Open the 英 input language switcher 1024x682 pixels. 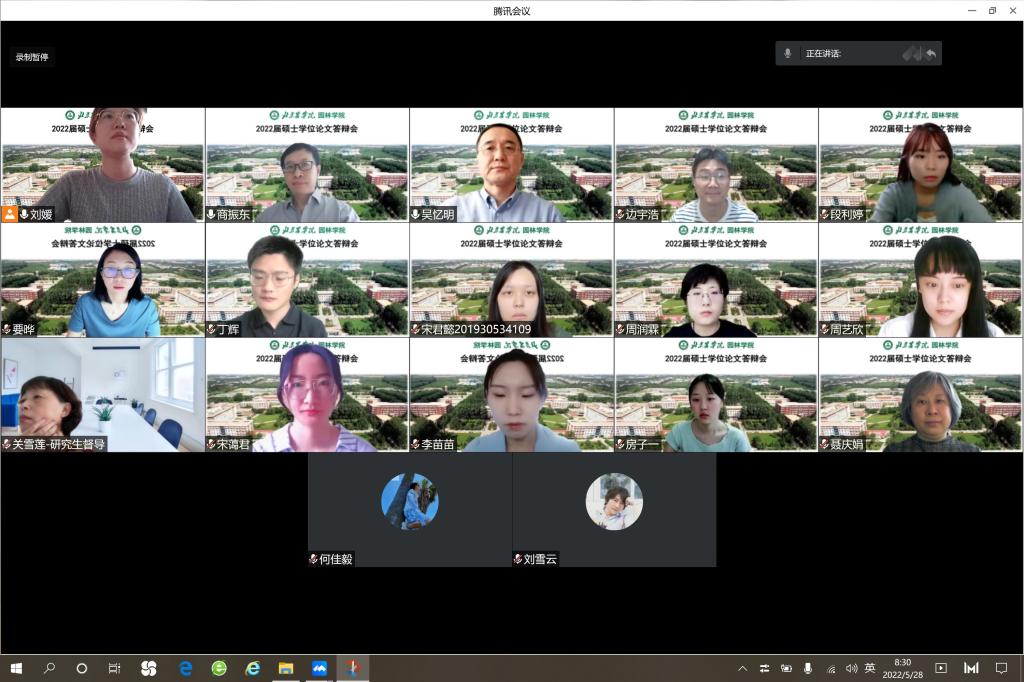[870, 668]
